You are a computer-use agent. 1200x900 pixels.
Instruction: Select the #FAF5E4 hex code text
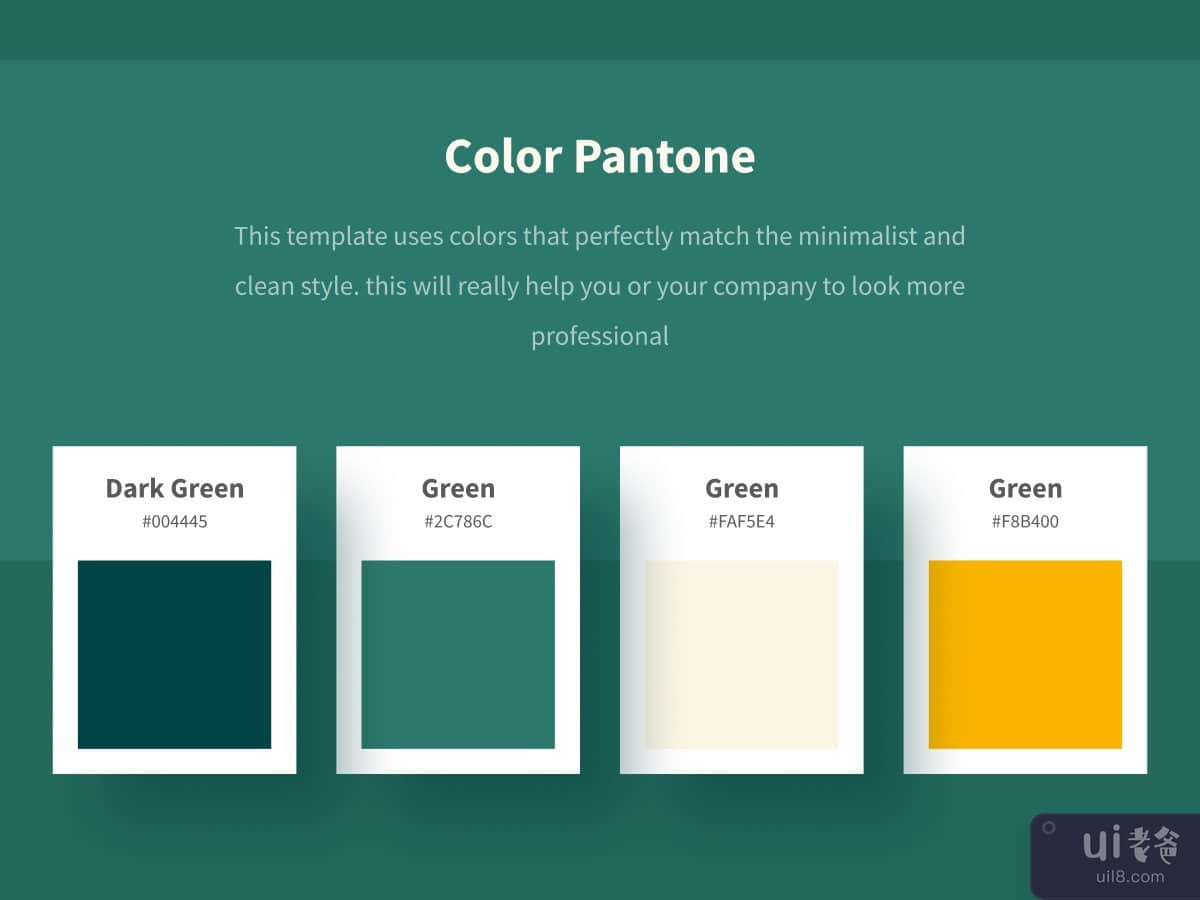[741, 521]
